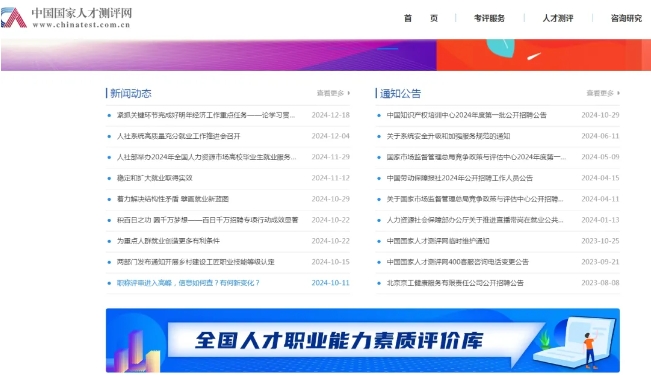Open the news item 为重点人群就业创造更多有利条件
This screenshot has width=651, height=376.
coord(168,241)
